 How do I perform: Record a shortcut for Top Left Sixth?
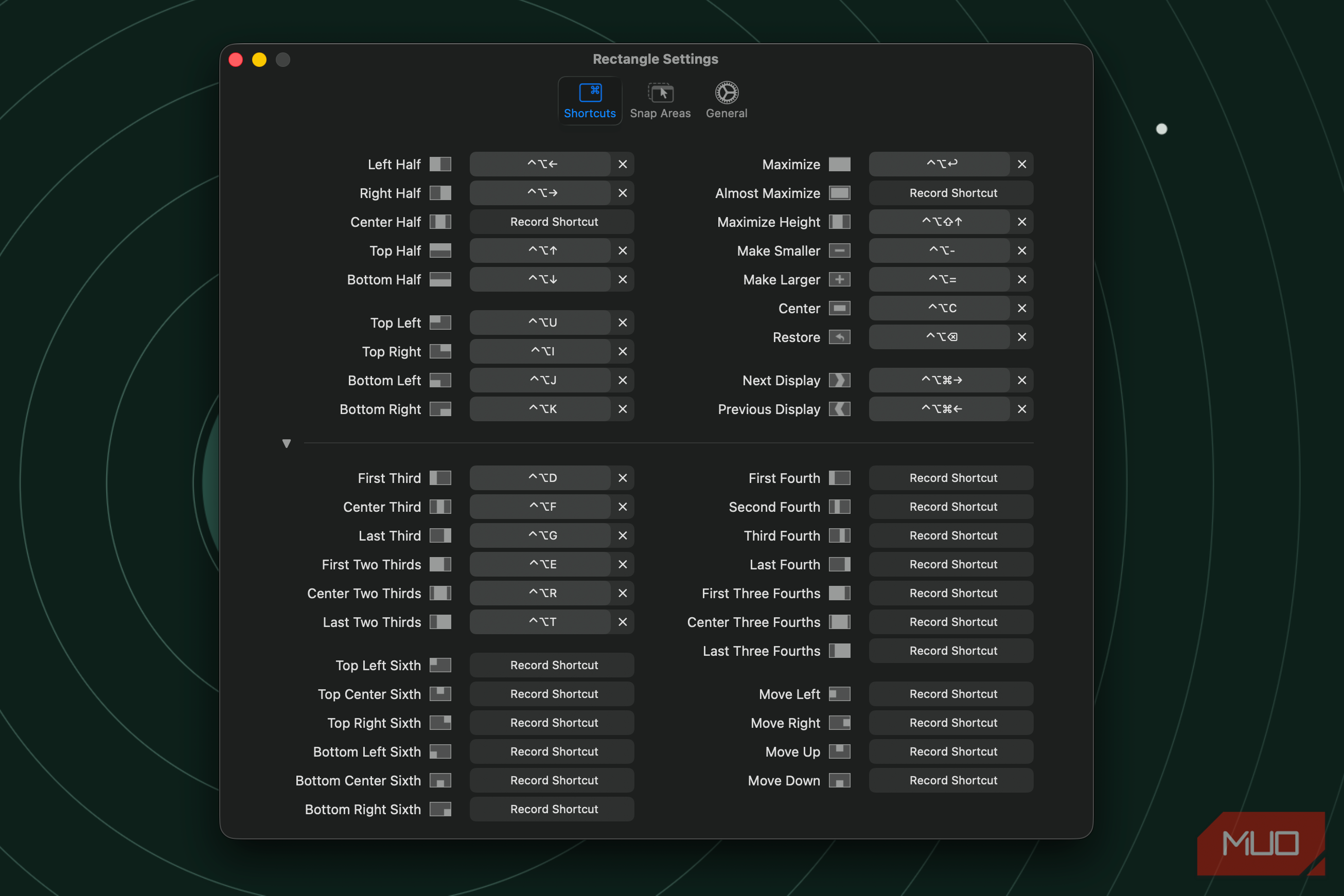(x=552, y=665)
